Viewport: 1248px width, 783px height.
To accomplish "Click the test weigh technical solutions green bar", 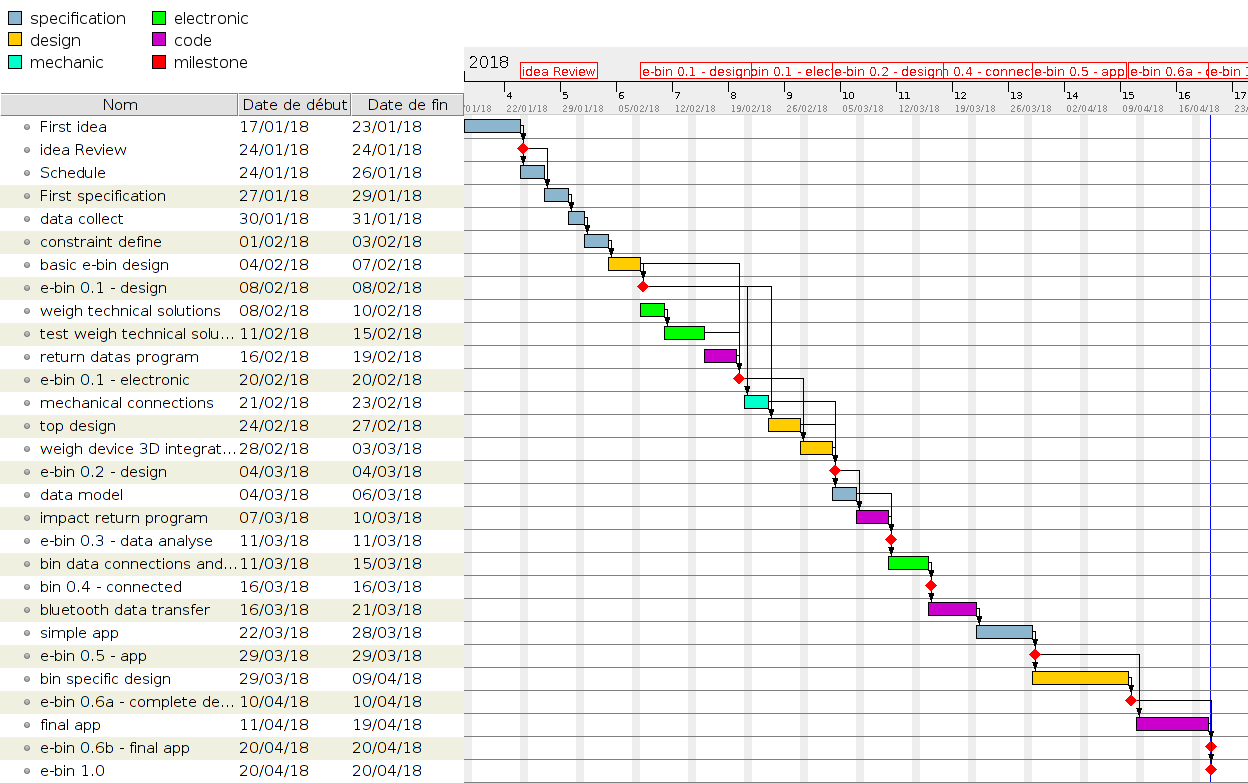I will tap(684, 333).
